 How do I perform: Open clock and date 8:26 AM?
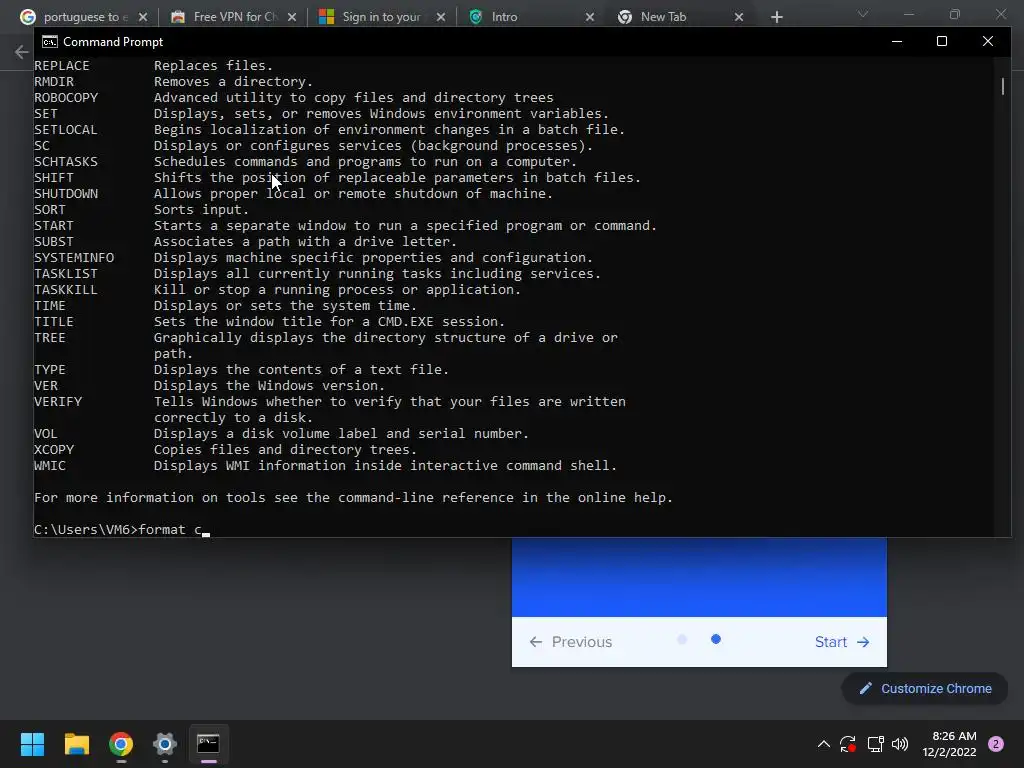point(949,744)
